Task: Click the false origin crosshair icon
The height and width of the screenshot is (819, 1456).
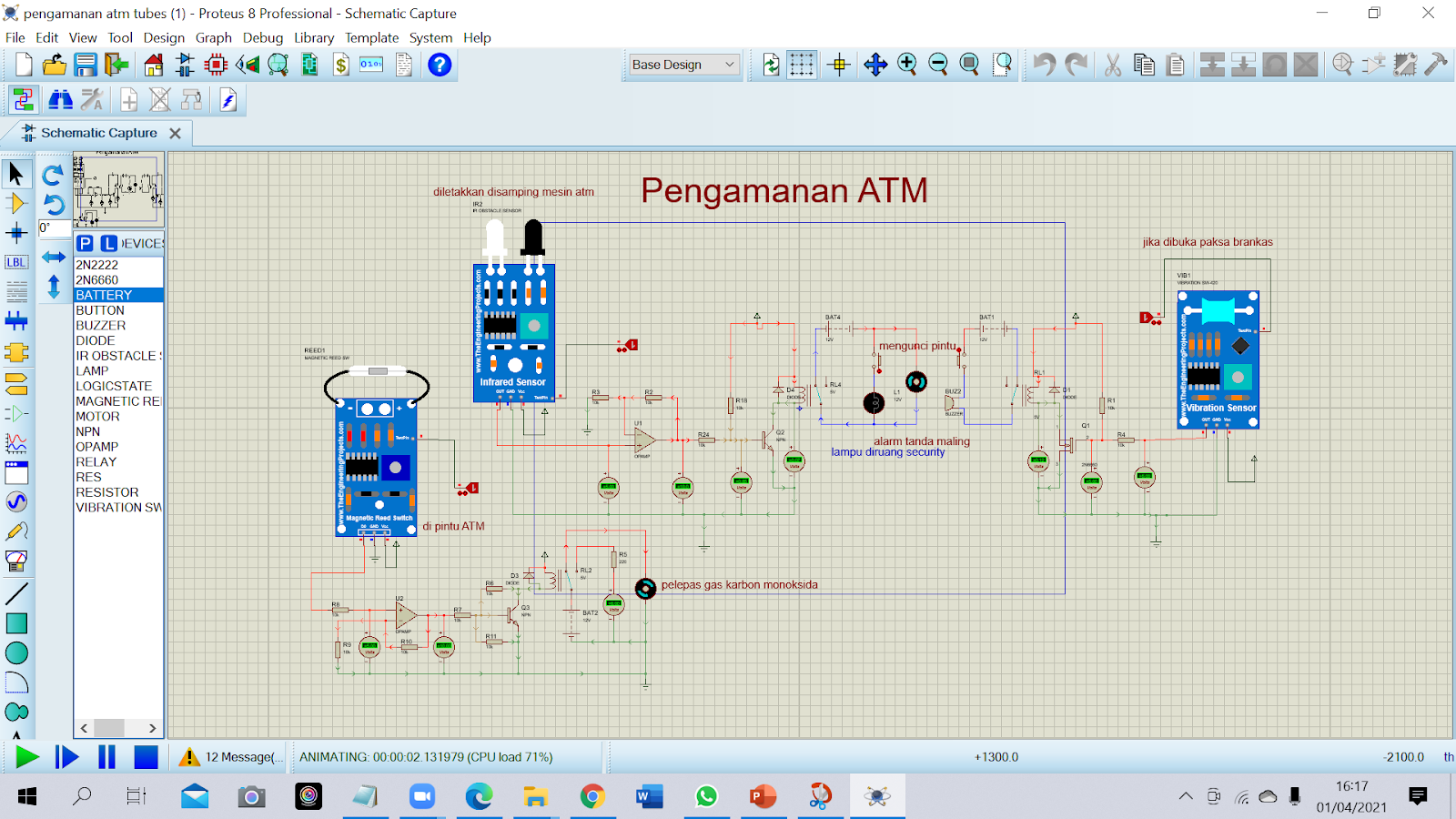Action: (x=839, y=65)
